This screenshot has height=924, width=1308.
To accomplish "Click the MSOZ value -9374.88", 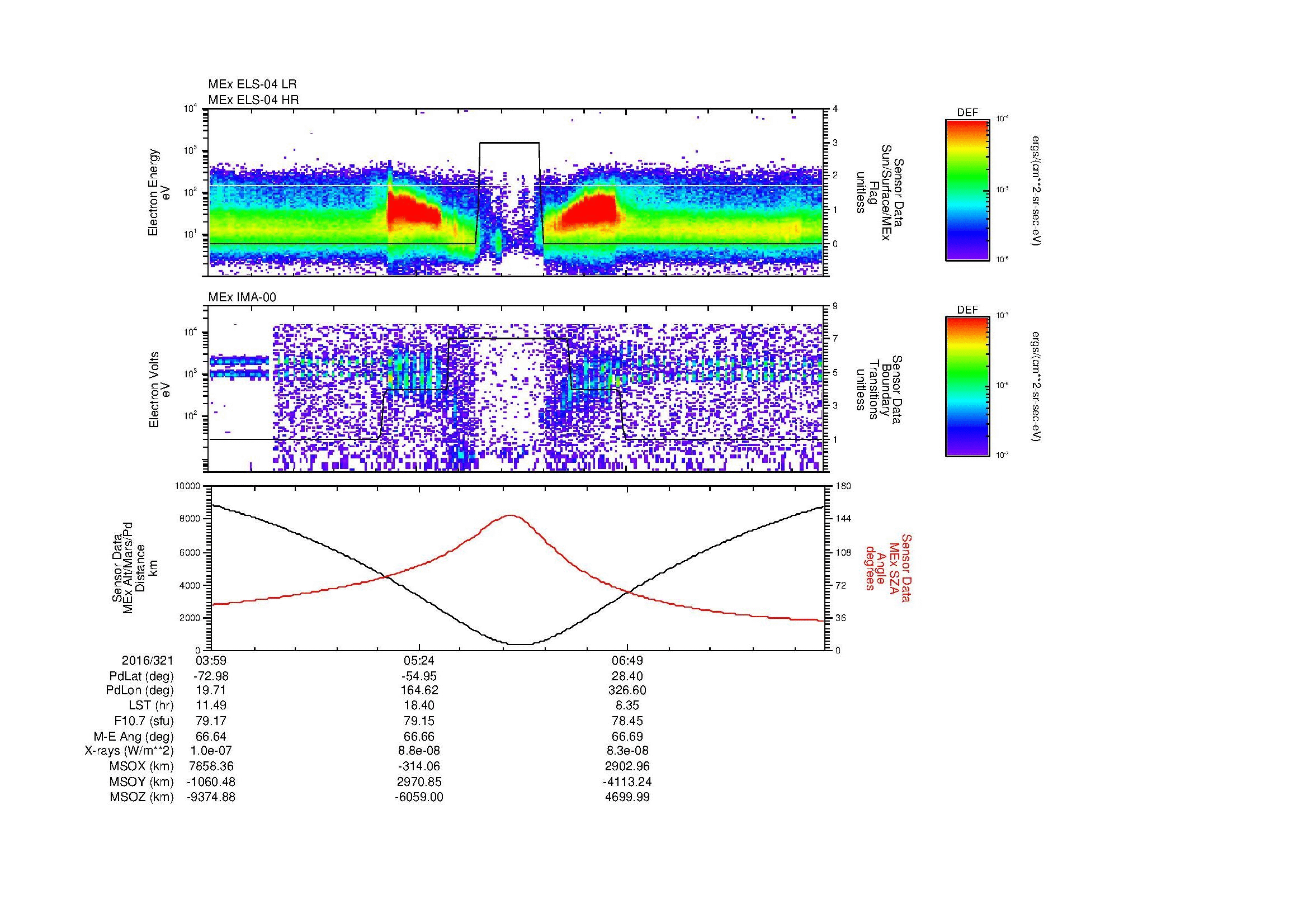I will (211, 797).
